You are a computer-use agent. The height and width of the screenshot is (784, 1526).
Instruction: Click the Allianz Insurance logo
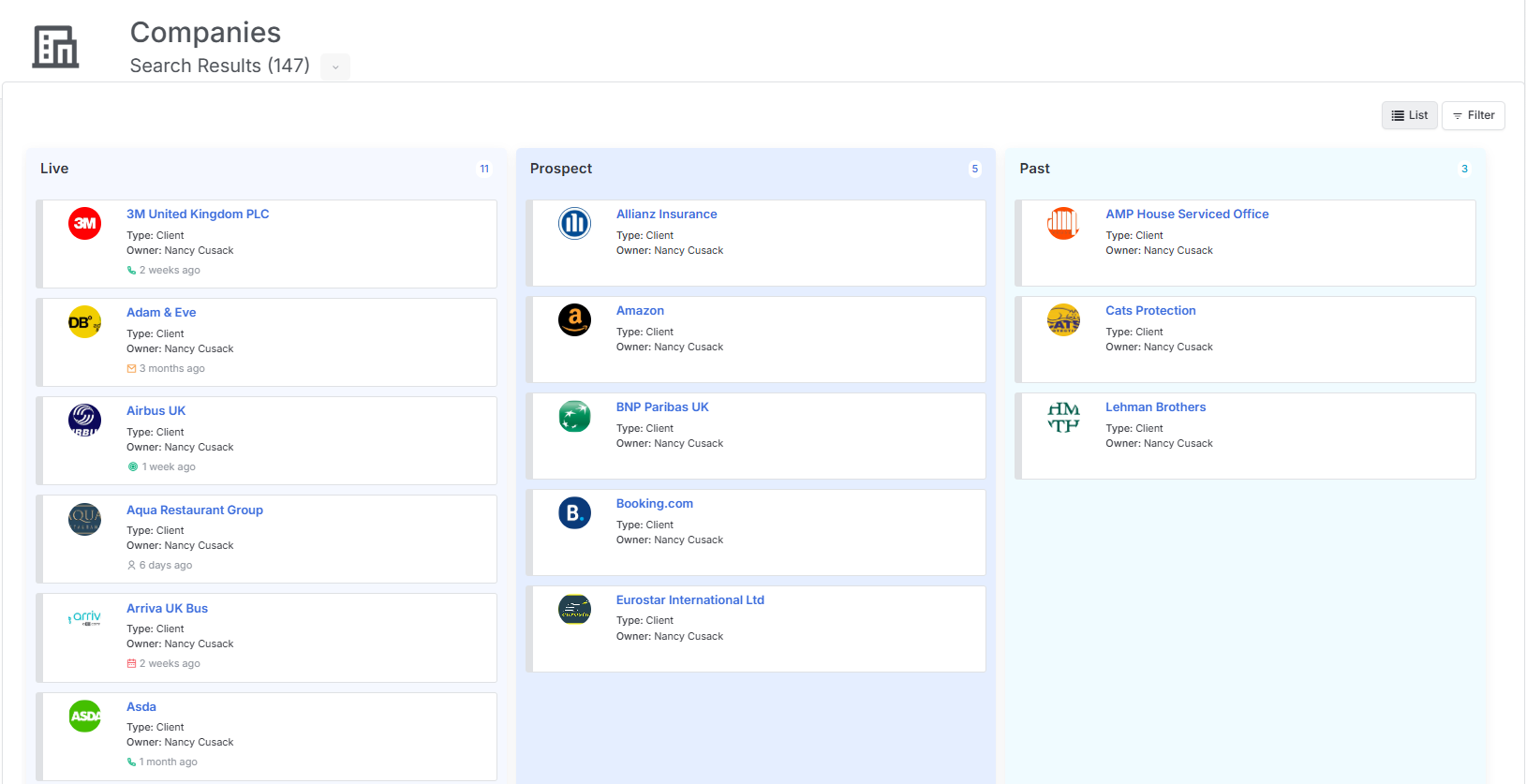point(574,223)
